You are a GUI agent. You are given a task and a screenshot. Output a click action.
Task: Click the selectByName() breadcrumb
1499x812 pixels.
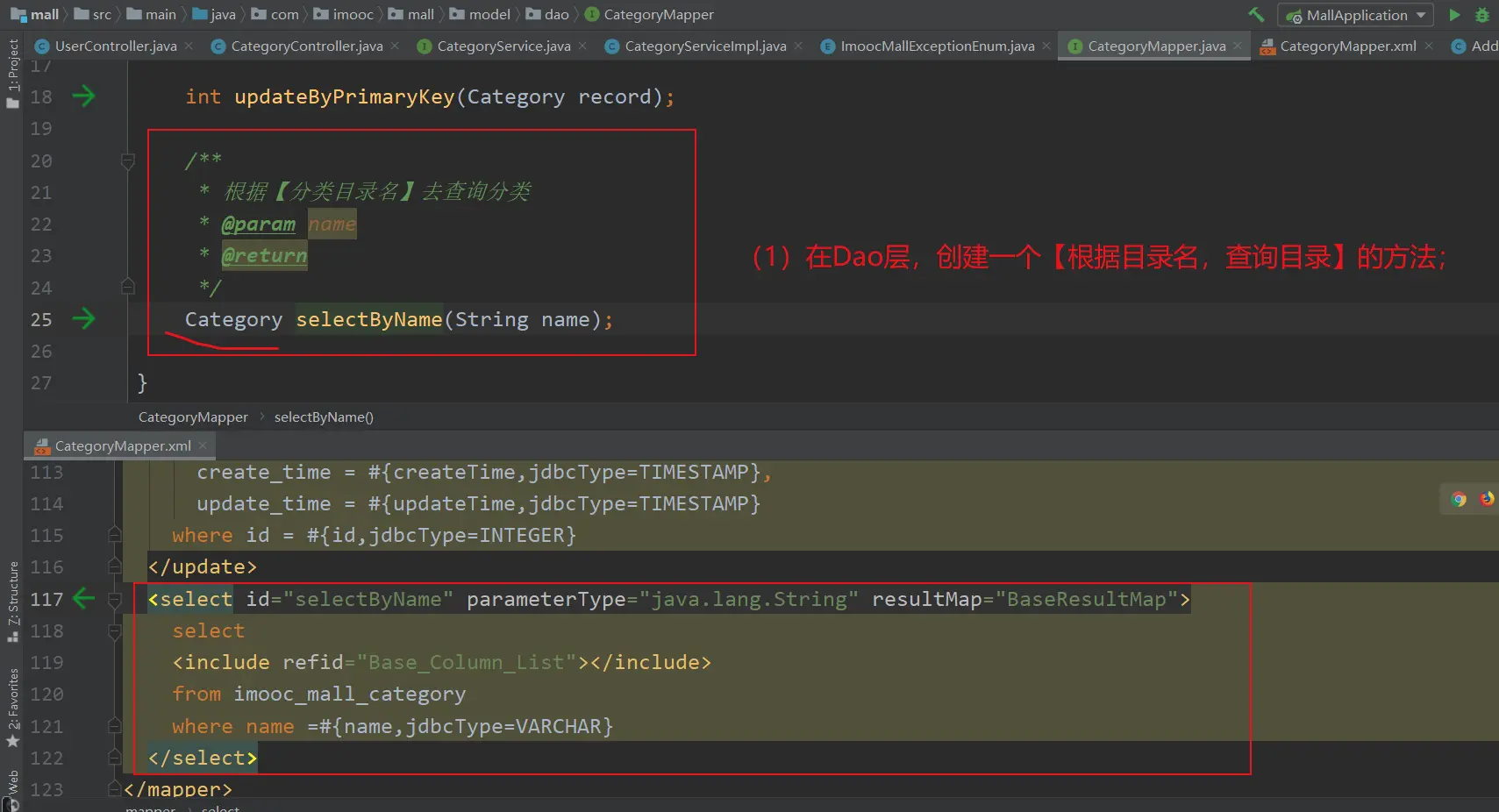[324, 417]
